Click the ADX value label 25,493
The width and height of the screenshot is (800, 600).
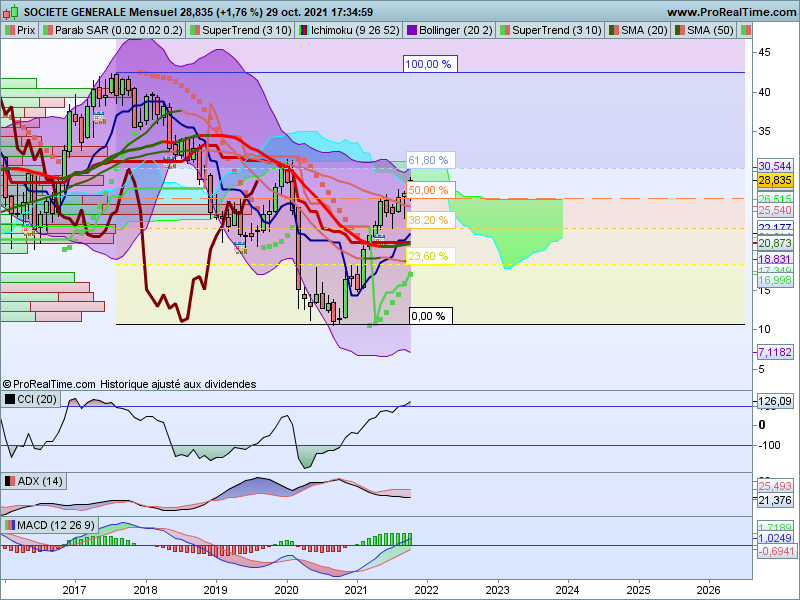click(774, 486)
